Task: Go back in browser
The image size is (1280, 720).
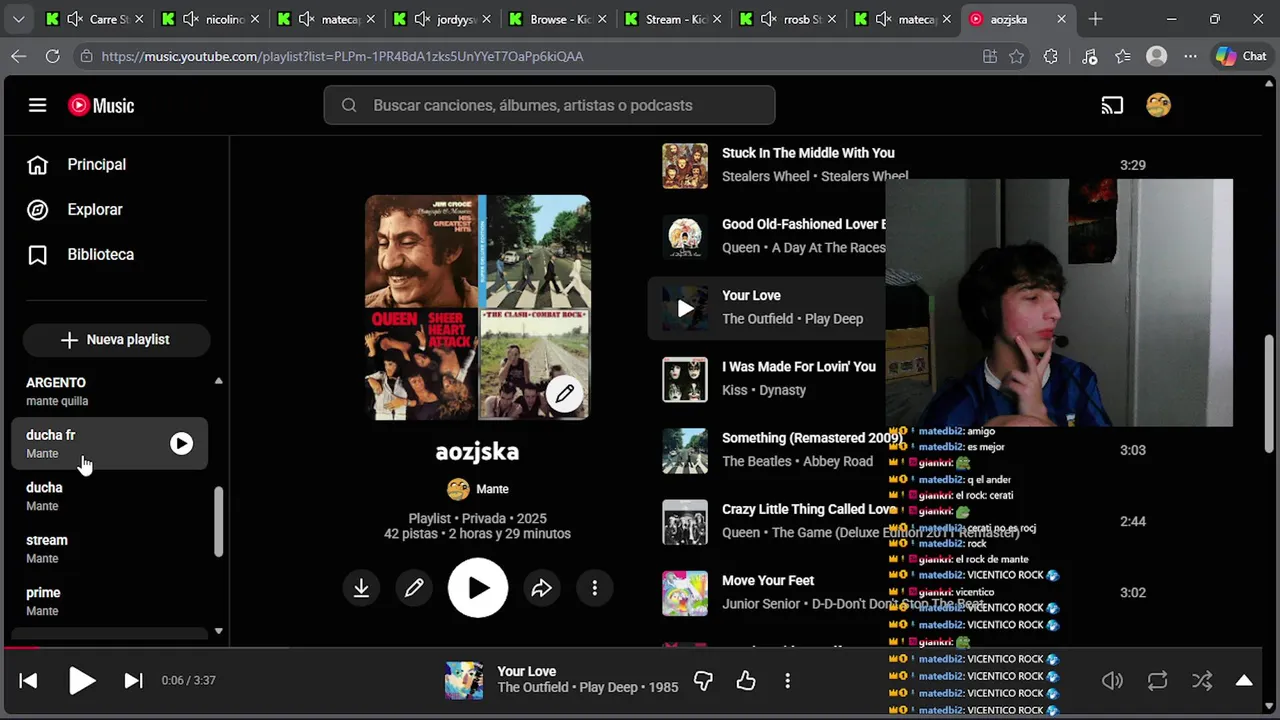Action: pyautogui.click(x=19, y=57)
